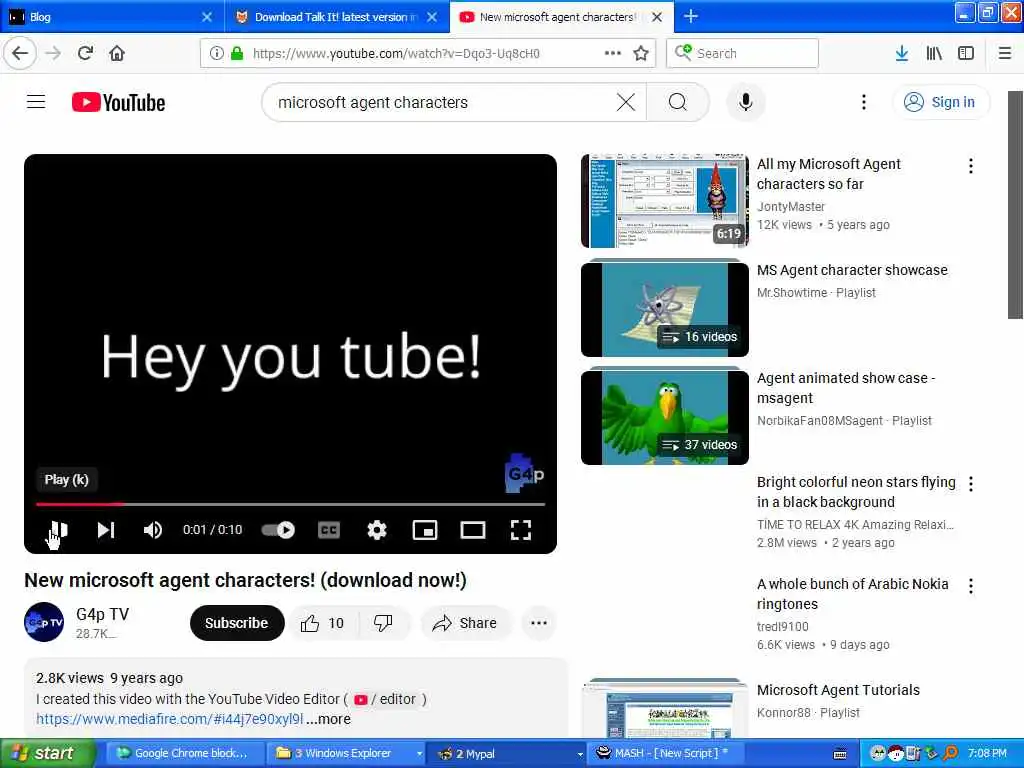Start voice search with the microphone icon
The image size is (1024, 768).
(745, 102)
